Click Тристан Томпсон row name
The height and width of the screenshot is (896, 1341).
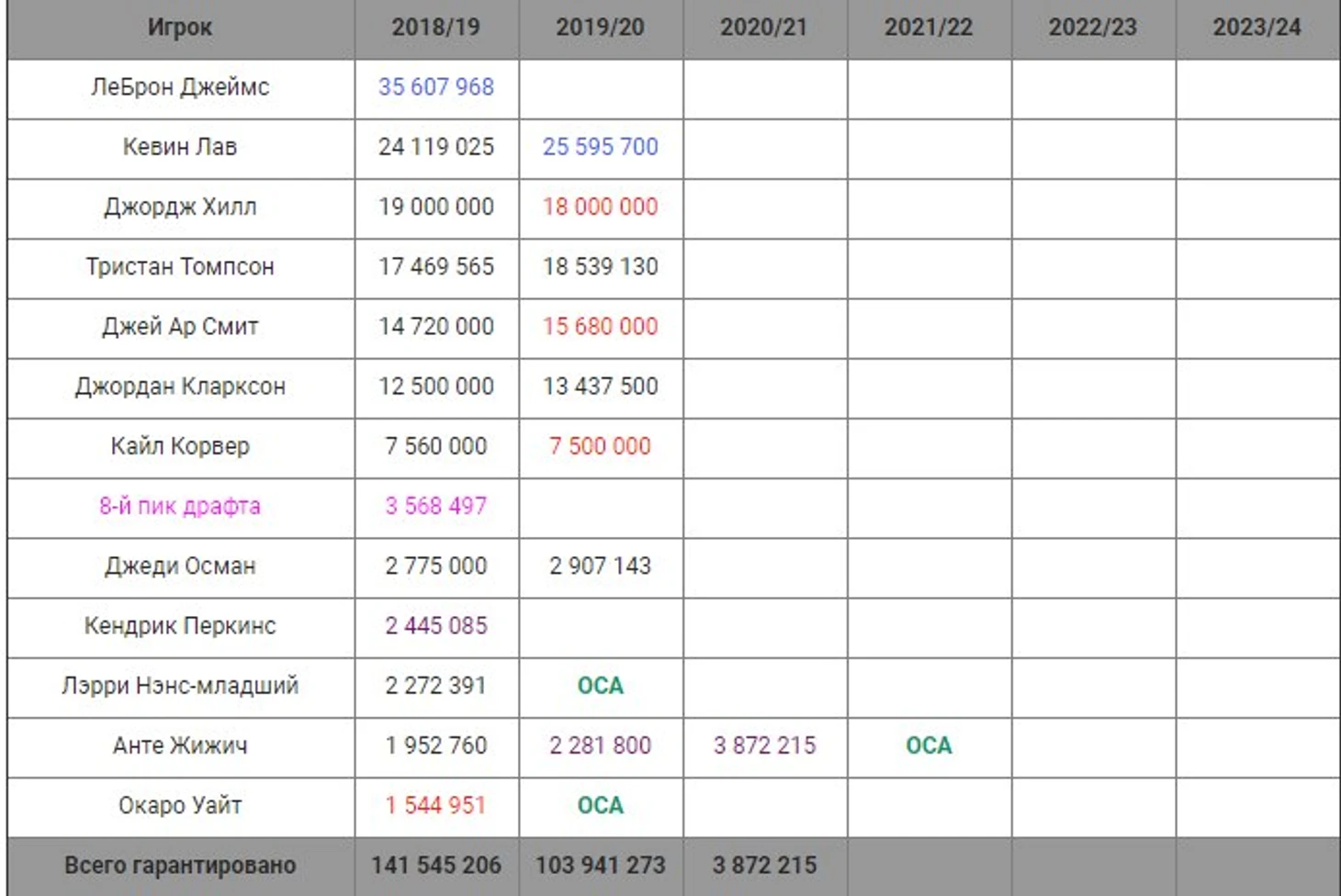(x=180, y=266)
